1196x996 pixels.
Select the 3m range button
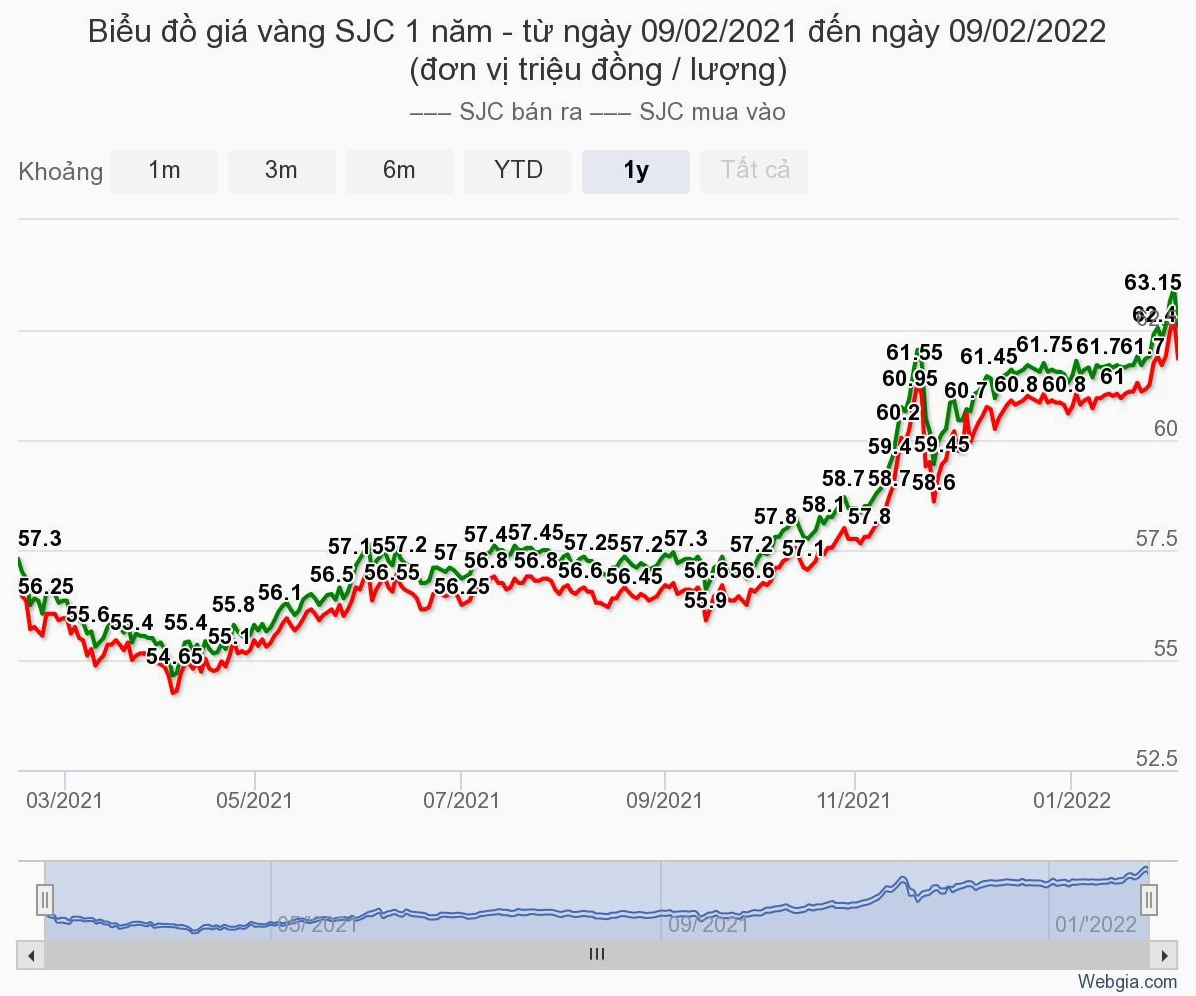[281, 171]
